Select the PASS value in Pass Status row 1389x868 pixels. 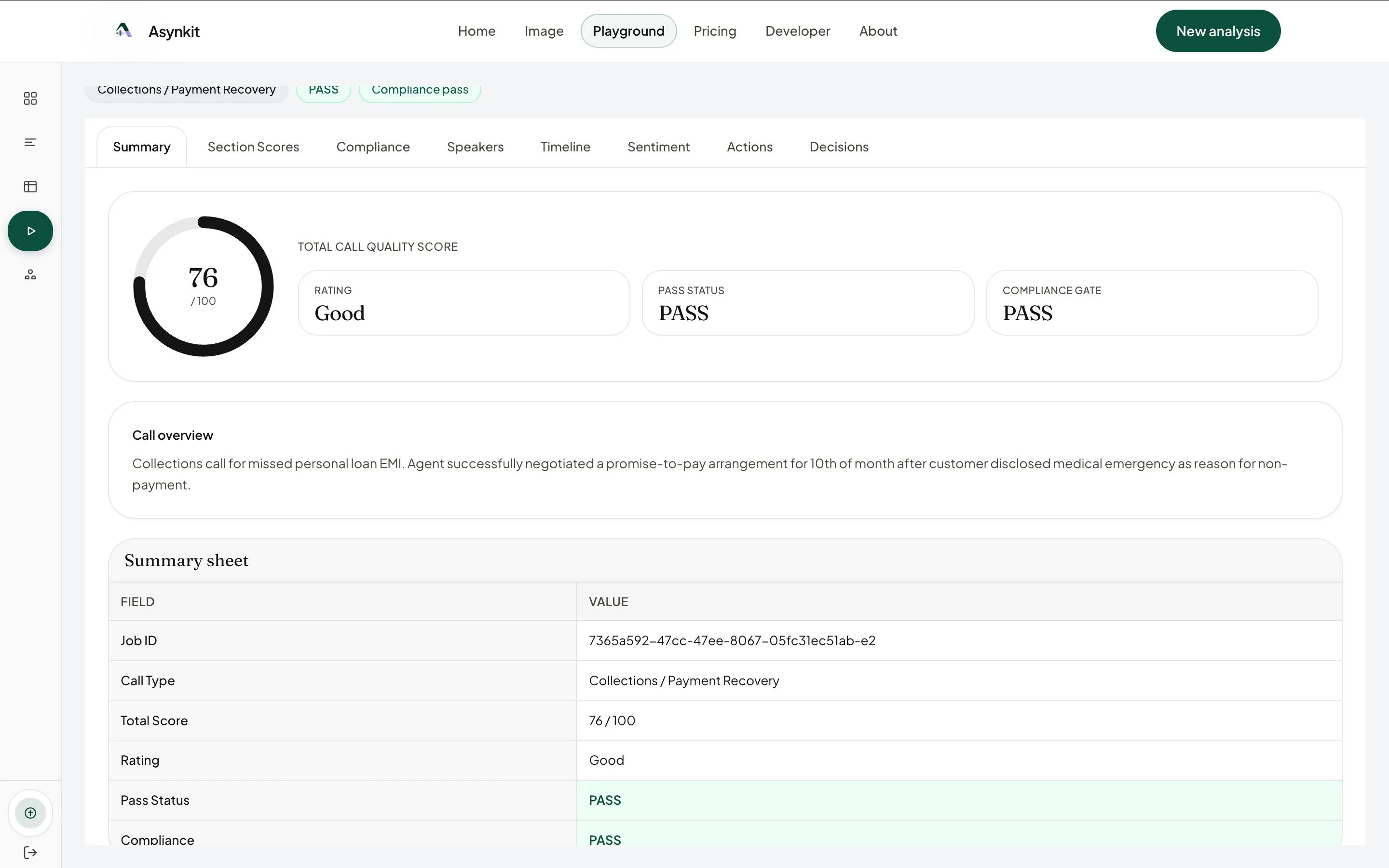point(604,800)
